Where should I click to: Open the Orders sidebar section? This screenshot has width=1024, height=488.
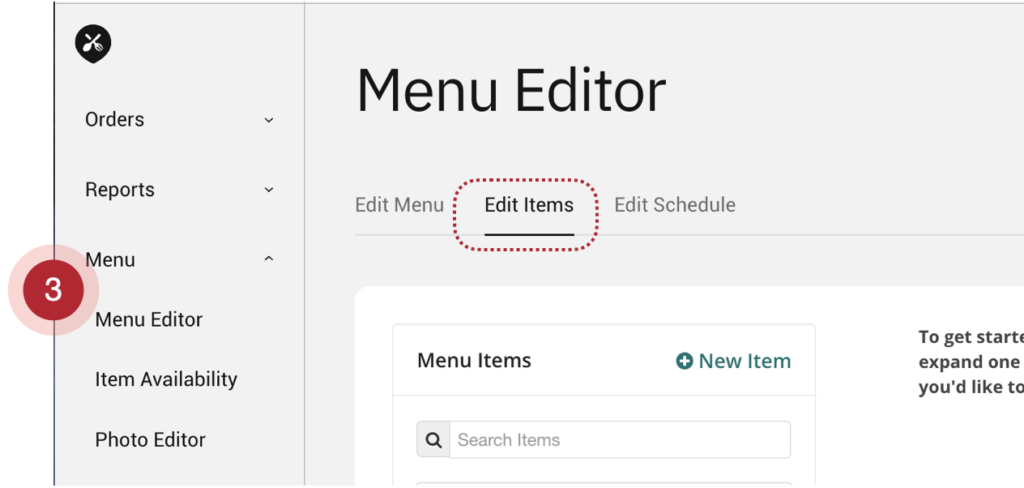tap(114, 120)
